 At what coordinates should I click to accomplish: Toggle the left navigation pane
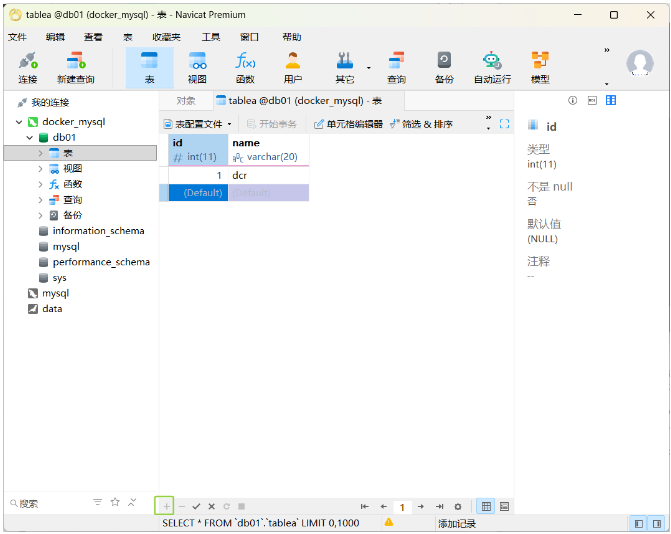tap(639, 524)
